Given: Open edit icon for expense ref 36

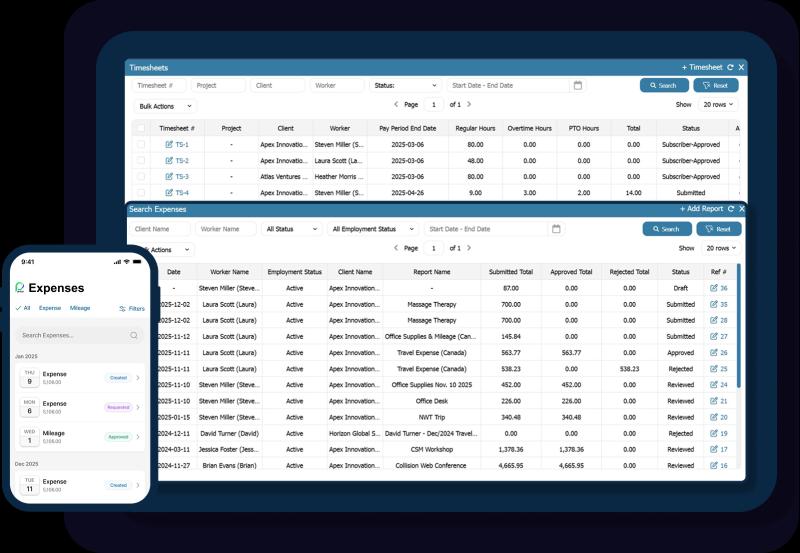Looking at the screenshot, I should pyautogui.click(x=714, y=288).
